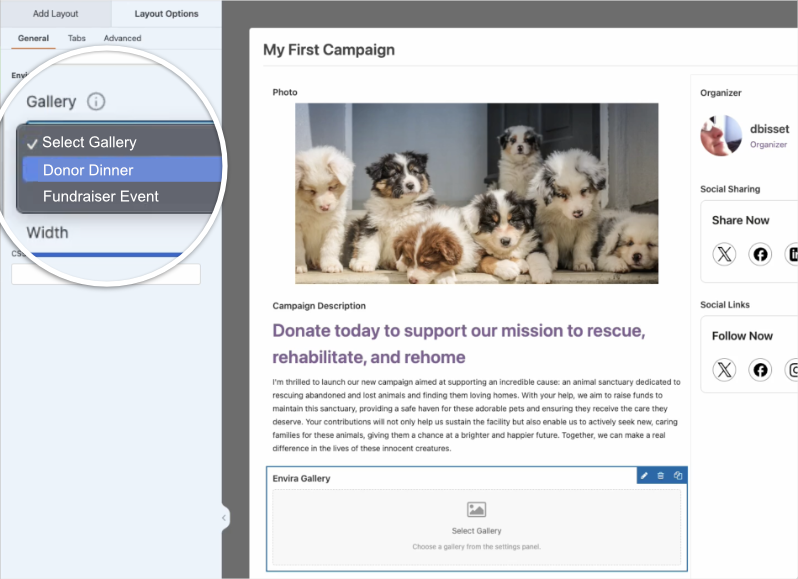Screen dimensions: 798x579
Task: Select the General sub-tab
Action: (34, 38)
